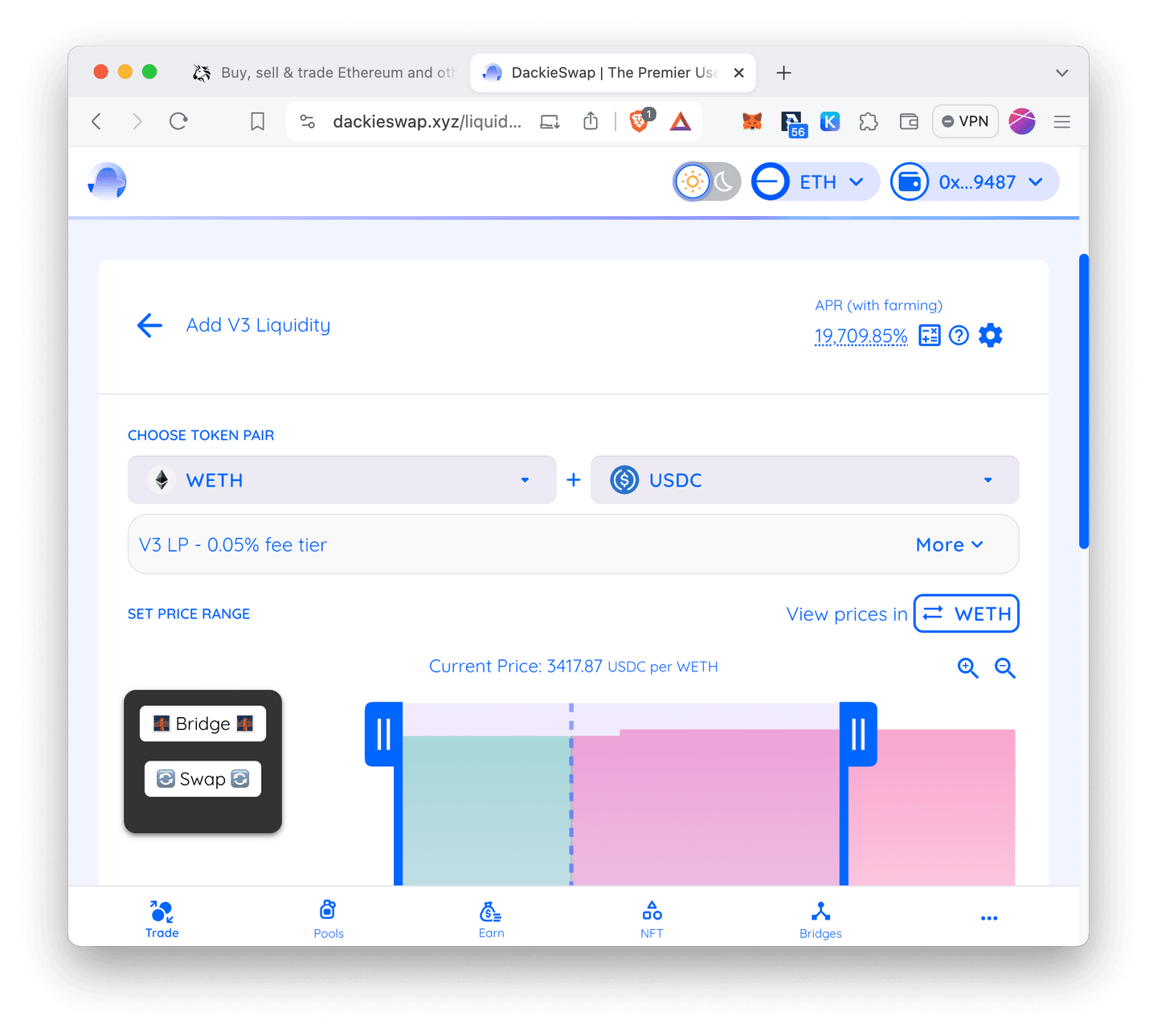Open the extension with the 56 badge
Image resolution: width=1157 pixels, height=1036 pixels.
point(793,123)
